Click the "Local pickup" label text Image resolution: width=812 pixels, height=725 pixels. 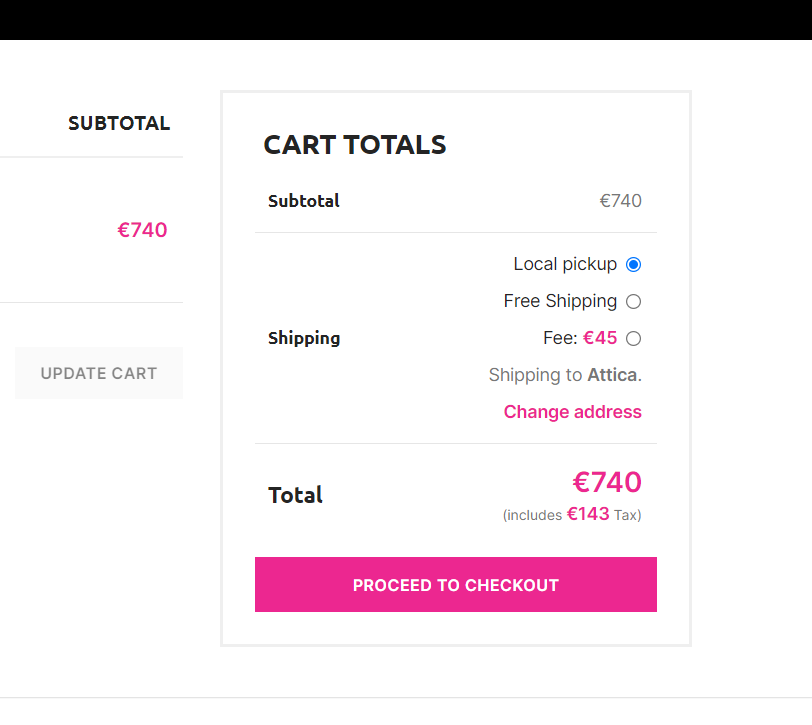click(565, 265)
